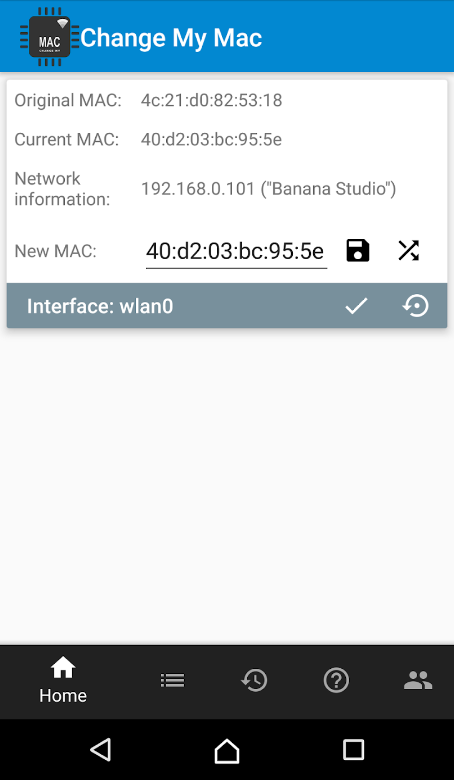
Task: Click the New MAC input field
Action: (x=236, y=252)
